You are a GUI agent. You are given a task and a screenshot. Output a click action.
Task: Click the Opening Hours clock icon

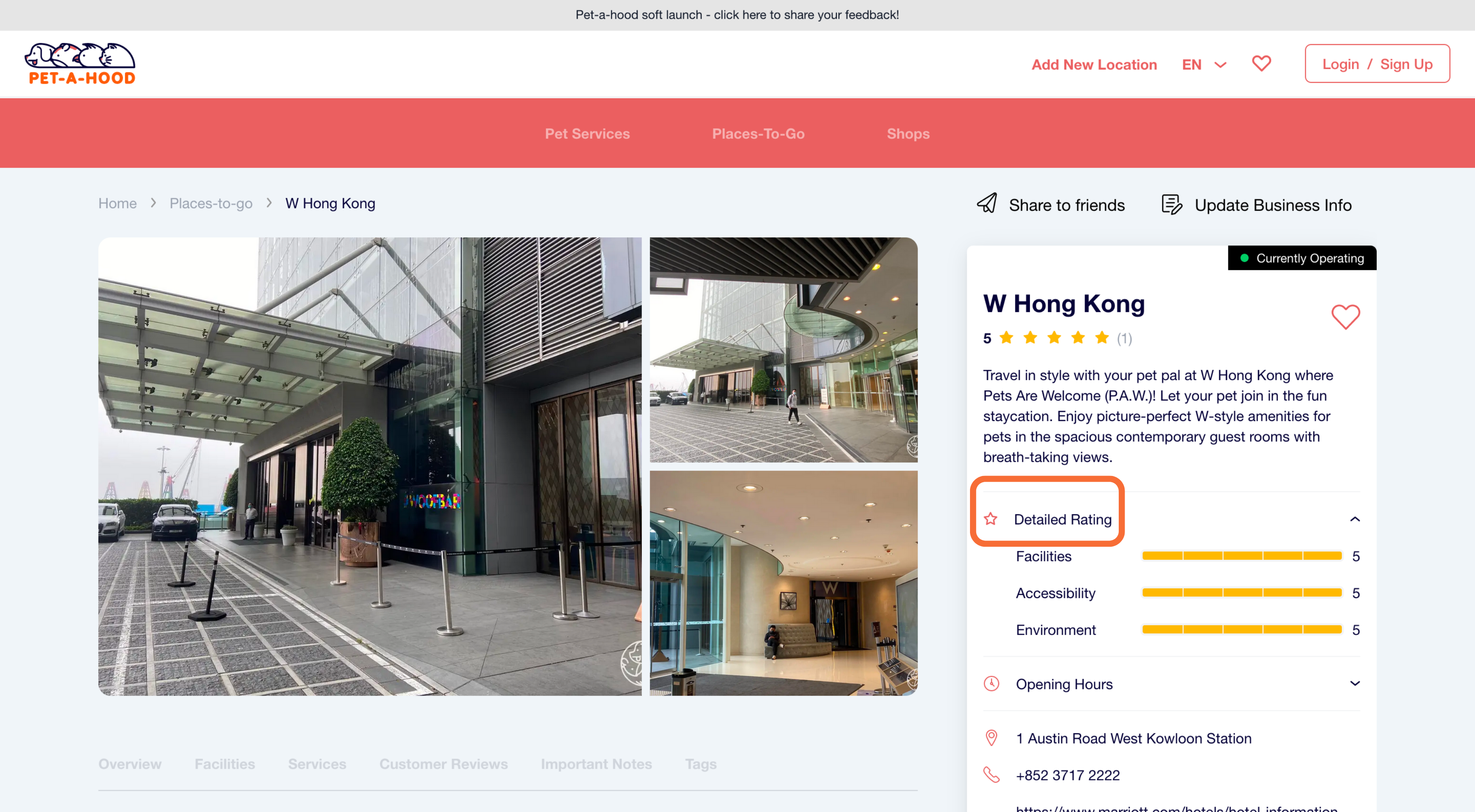coord(991,684)
